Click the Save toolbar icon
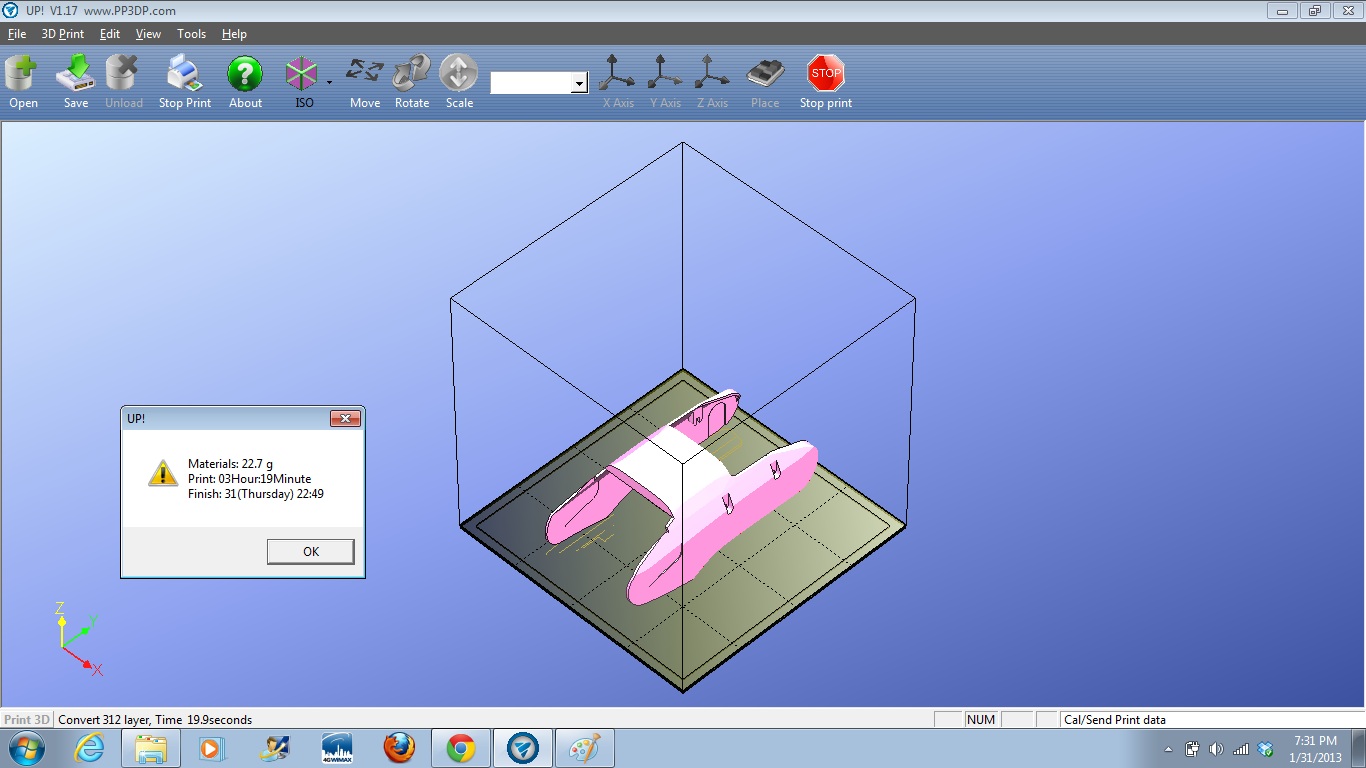The width and height of the screenshot is (1366, 768). tap(76, 75)
